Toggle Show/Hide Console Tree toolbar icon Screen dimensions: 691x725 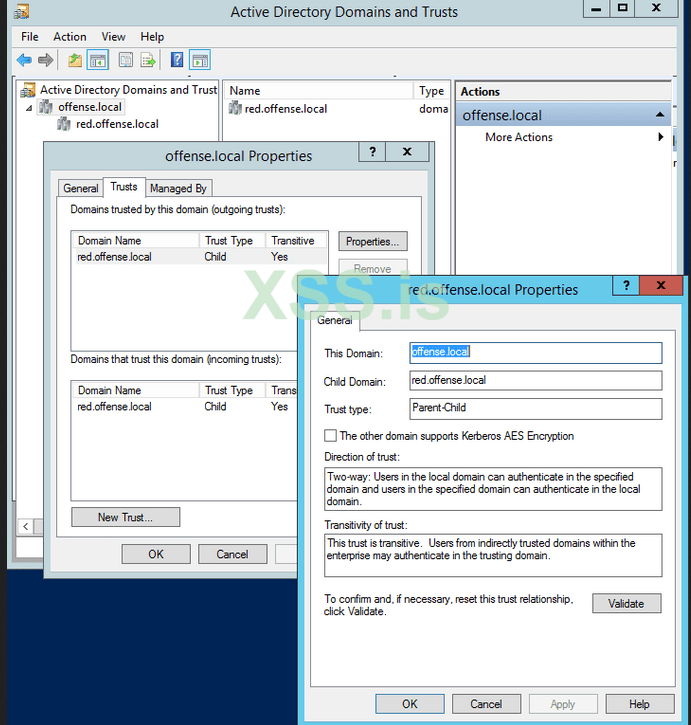click(x=98, y=60)
